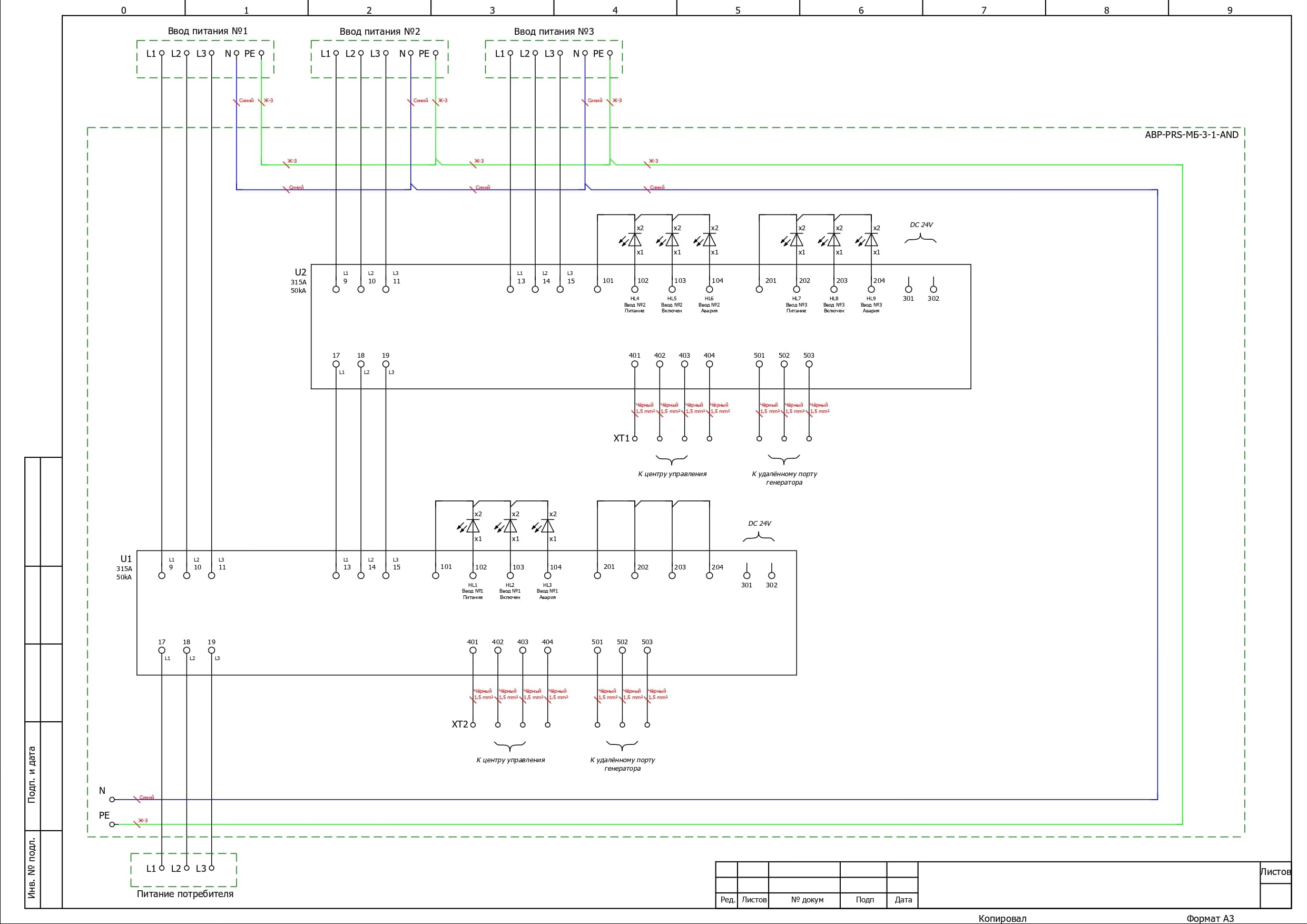The image size is (1307, 924).
Task: Click the HL5 Ввод №2 Включен LED symbol
Action: [x=672, y=240]
